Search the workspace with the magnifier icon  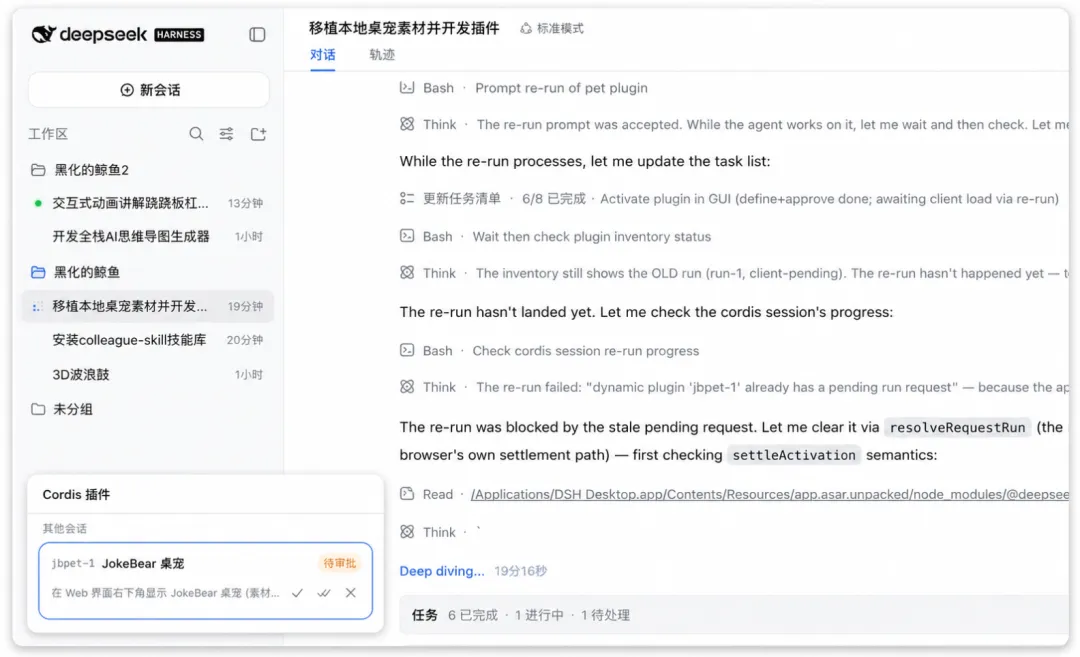click(196, 134)
